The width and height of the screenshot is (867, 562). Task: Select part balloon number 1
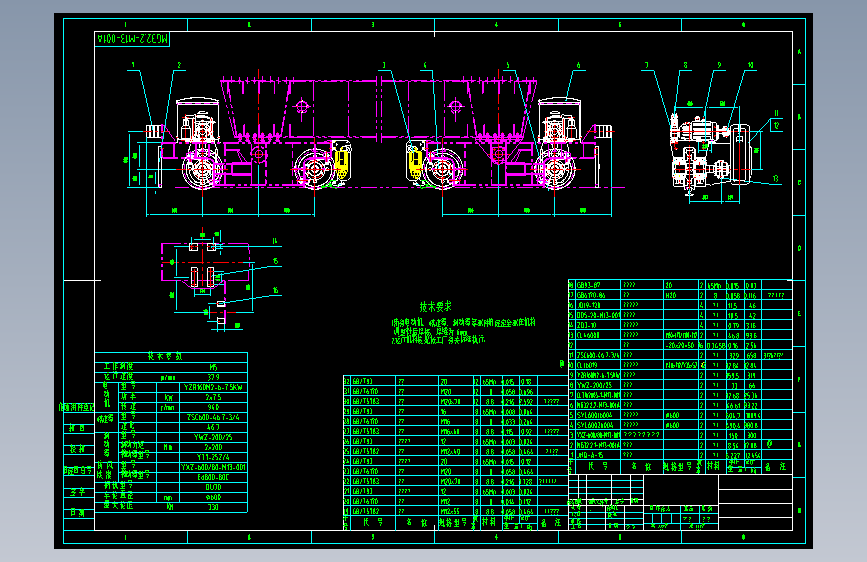coord(133,65)
